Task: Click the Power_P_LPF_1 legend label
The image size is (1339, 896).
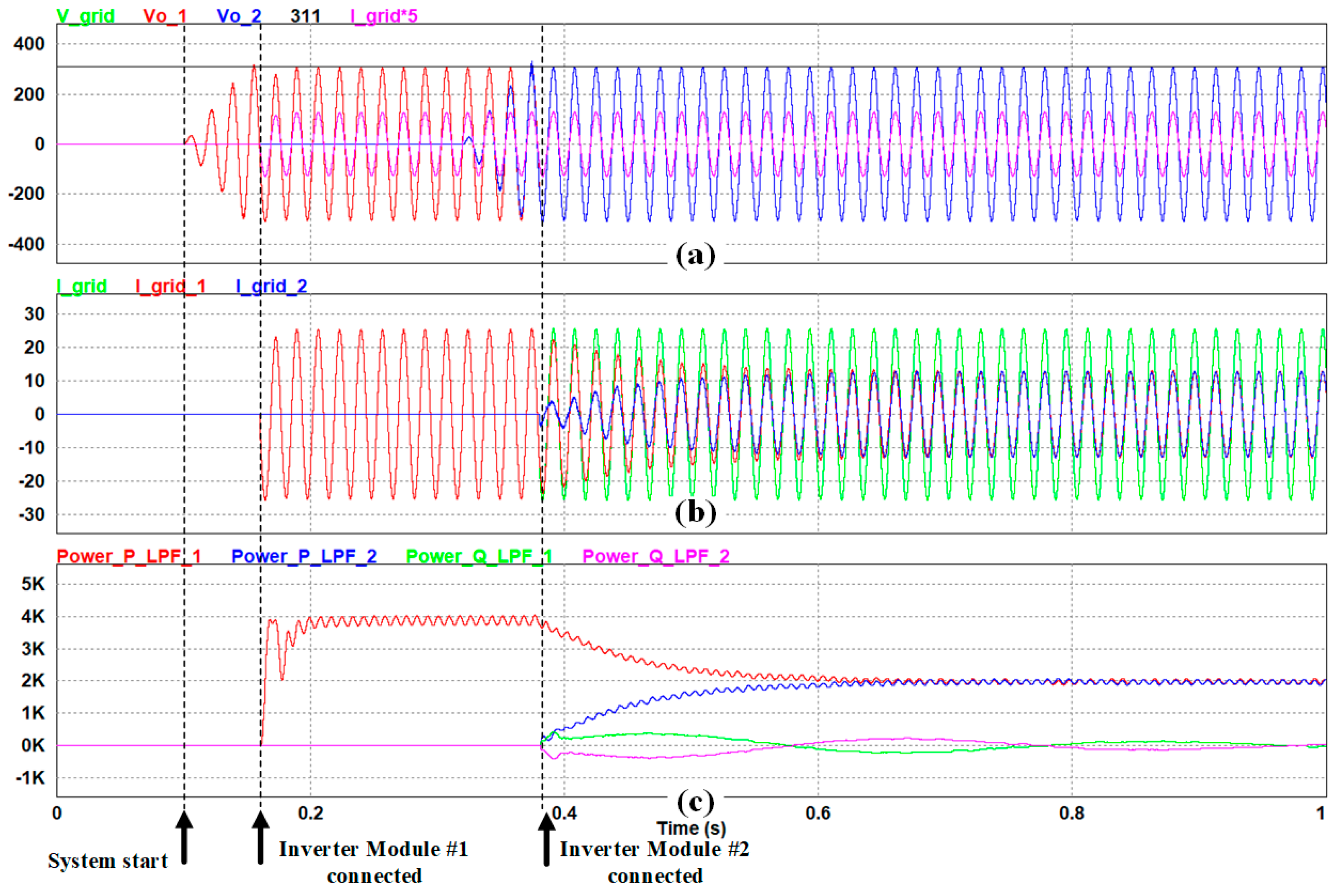Action: pos(129,556)
